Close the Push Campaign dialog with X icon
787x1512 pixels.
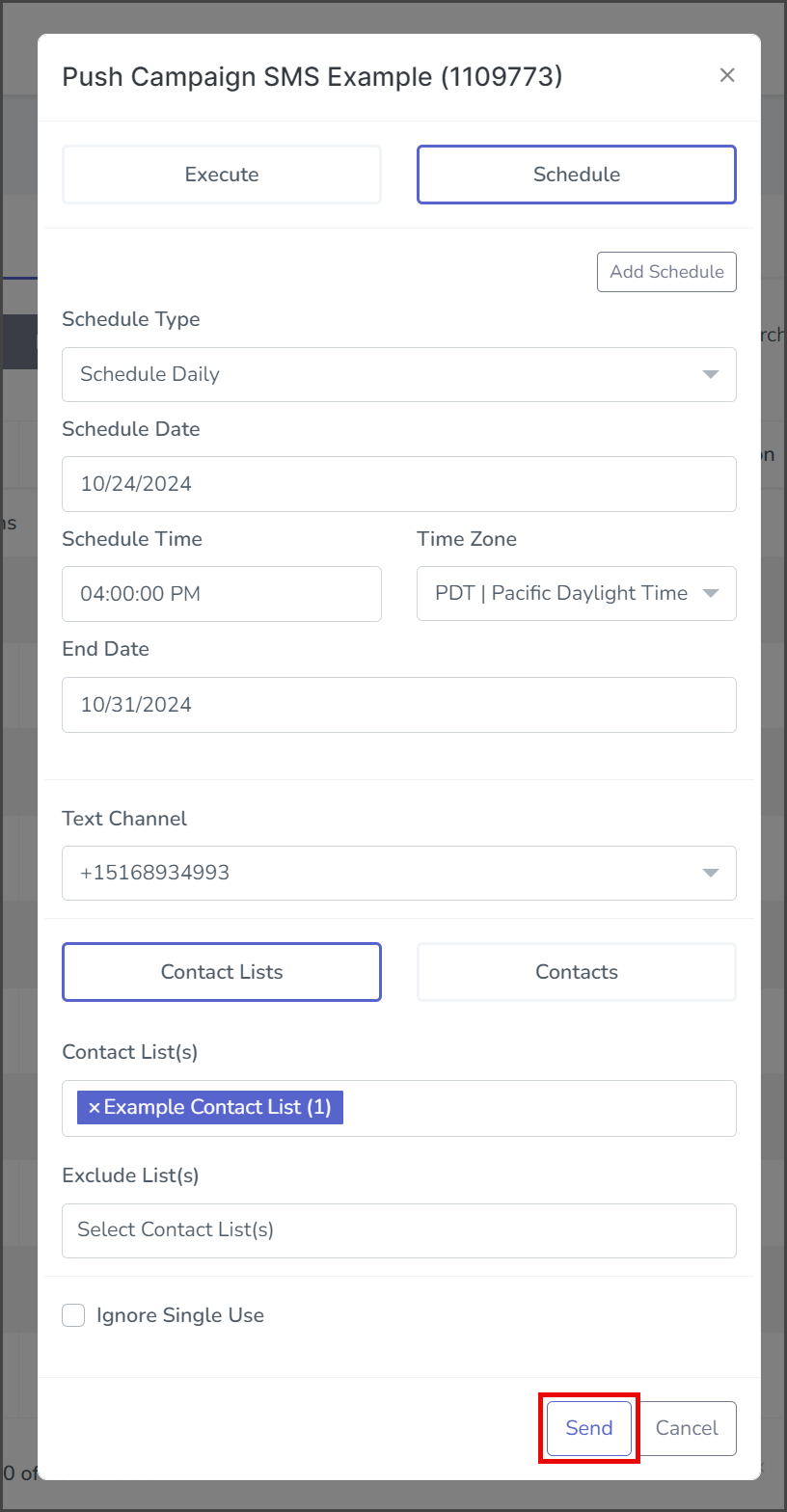[727, 75]
